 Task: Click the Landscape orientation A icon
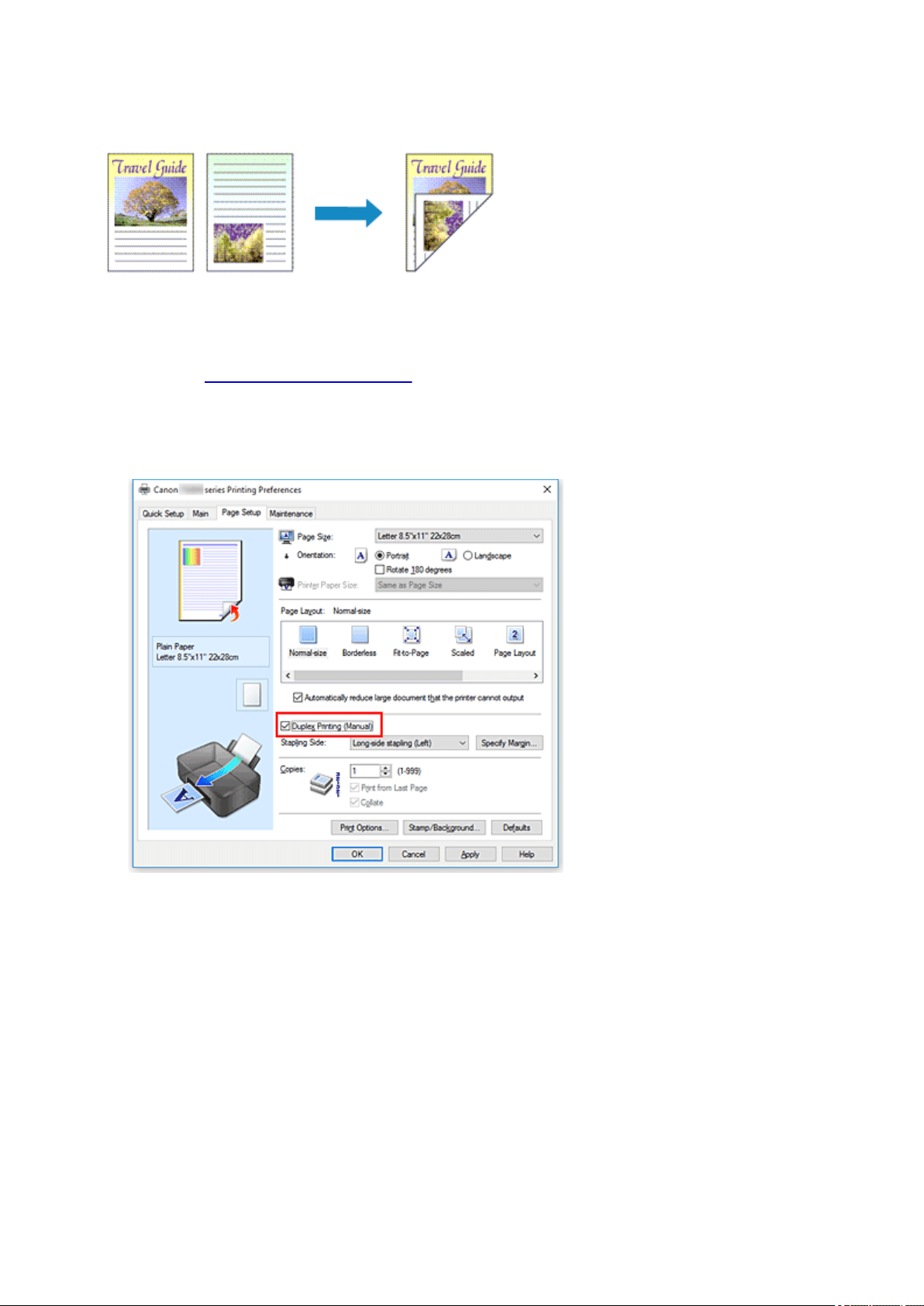(449, 555)
